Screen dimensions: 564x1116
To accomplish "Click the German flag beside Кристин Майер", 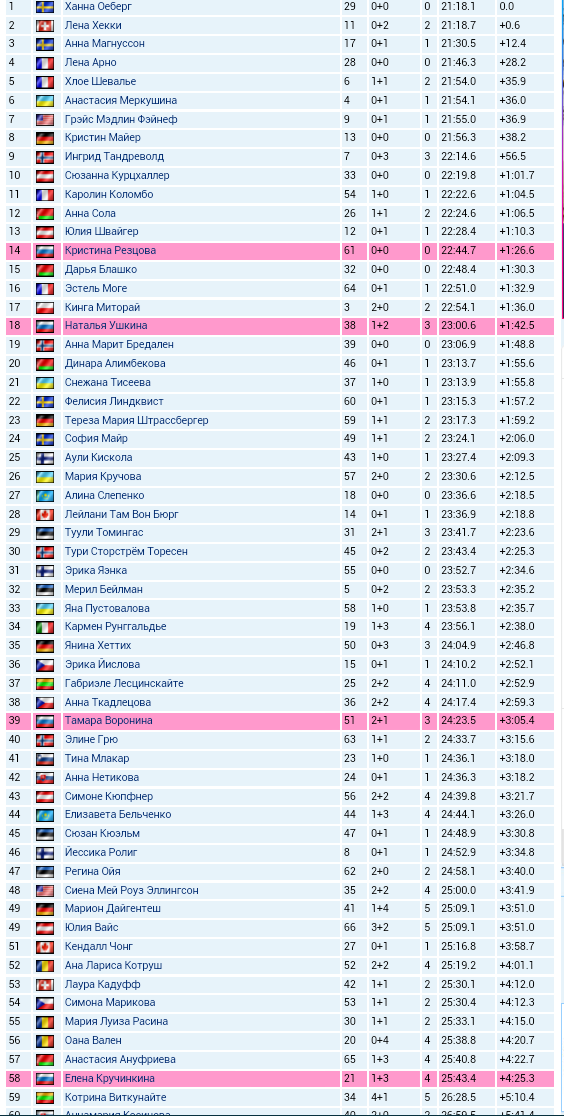I will coord(45,137).
